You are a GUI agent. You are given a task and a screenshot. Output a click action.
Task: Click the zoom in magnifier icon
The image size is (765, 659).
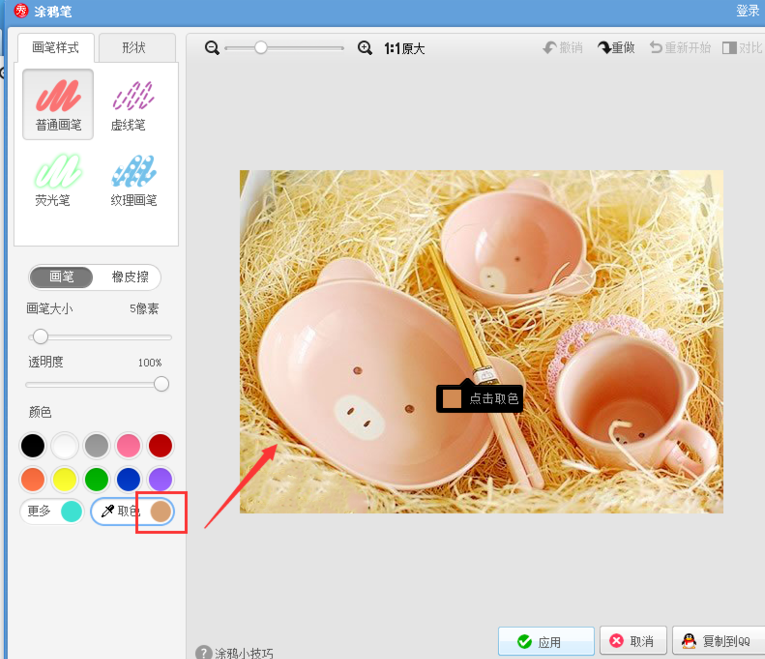pyautogui.click(x=365, y=47)
